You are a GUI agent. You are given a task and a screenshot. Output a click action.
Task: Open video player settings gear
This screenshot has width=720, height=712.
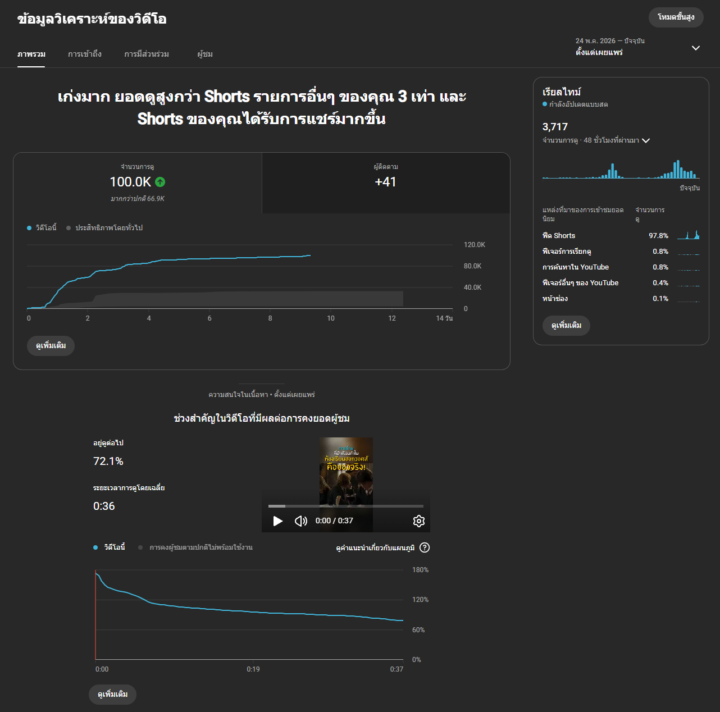418,521
